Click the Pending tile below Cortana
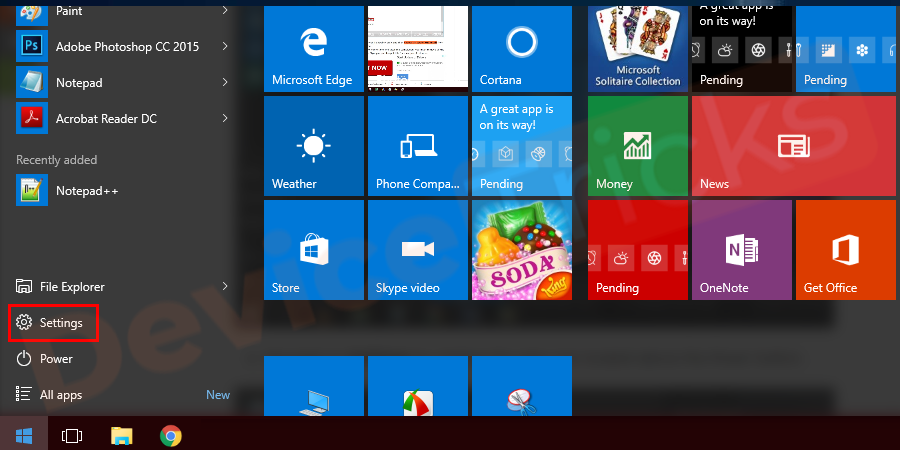This screenshot has height=450, width=900. (522, 146)
